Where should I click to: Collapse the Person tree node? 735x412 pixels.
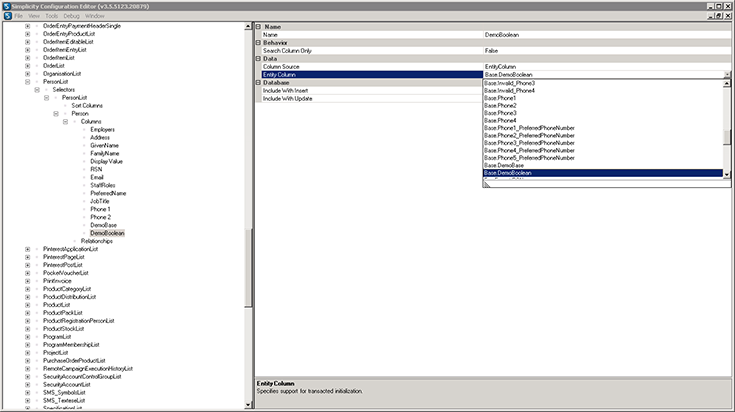(x=56, y=113)
